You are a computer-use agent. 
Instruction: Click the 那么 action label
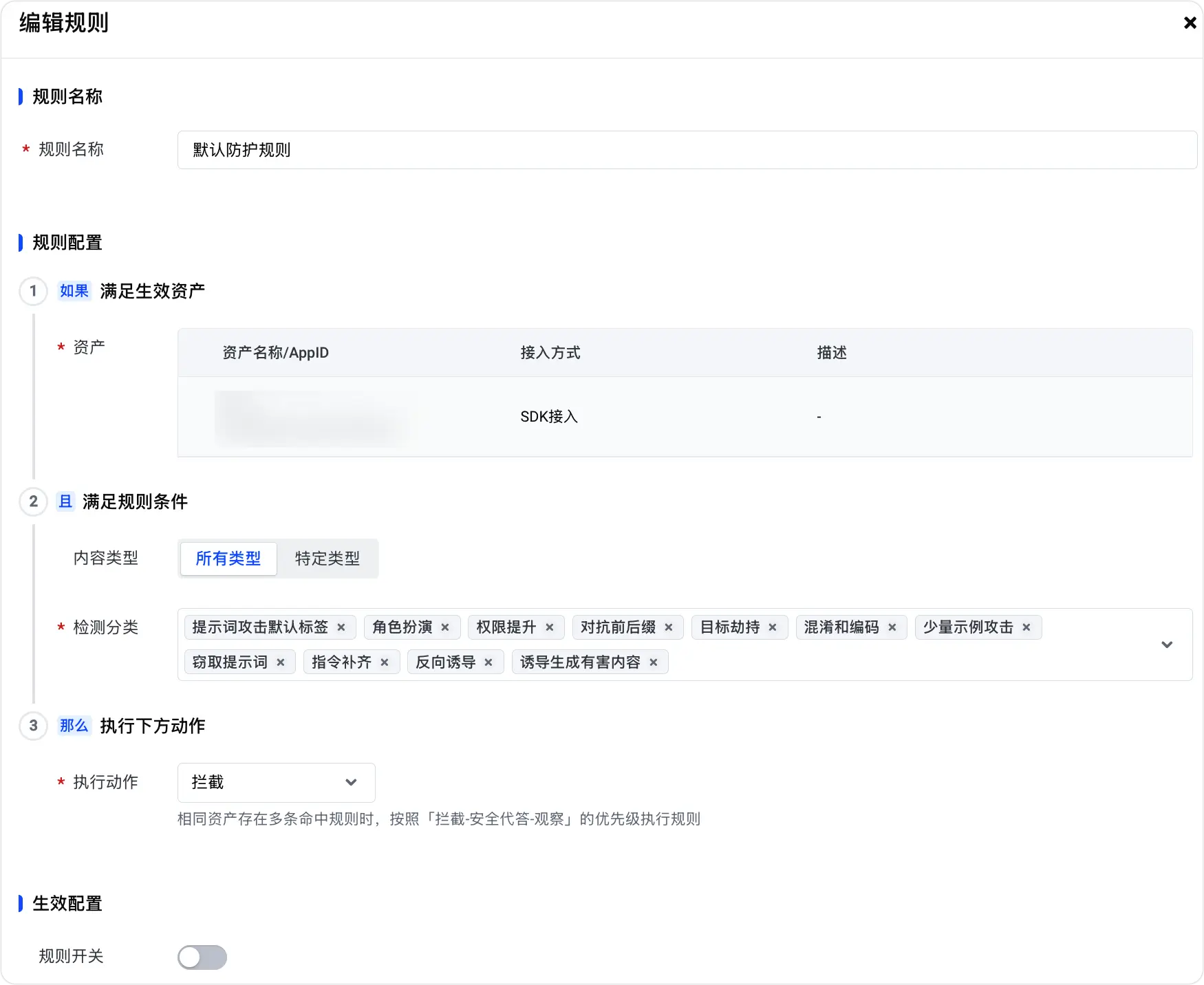[x=74, y=726]
